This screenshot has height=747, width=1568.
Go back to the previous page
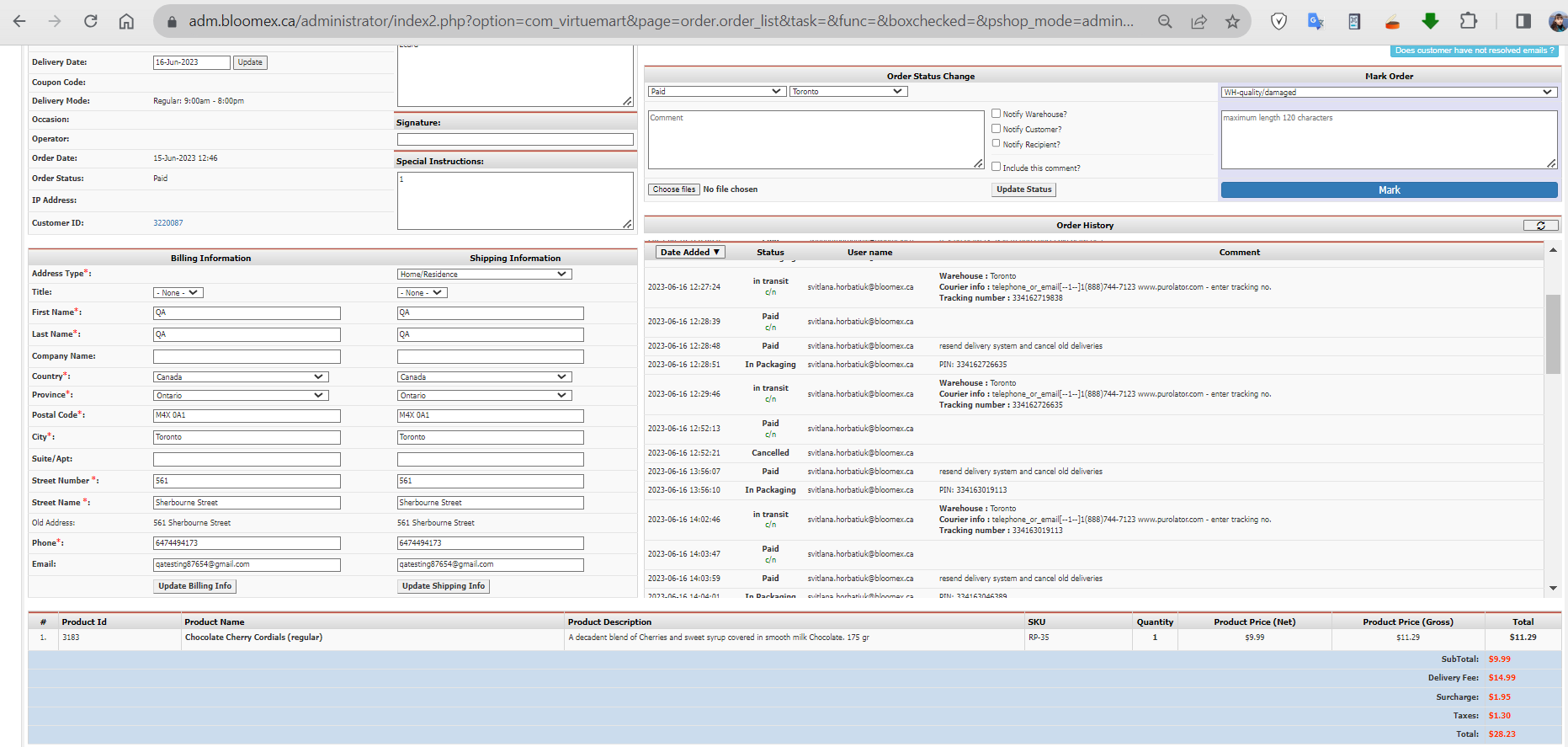click(x=20, y=21)
